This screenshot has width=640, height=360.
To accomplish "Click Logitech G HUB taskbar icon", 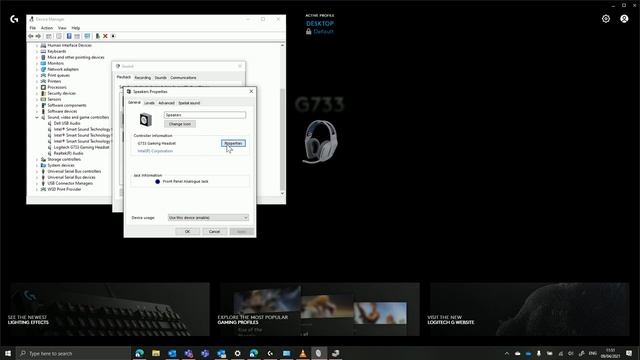I will 270,353.
